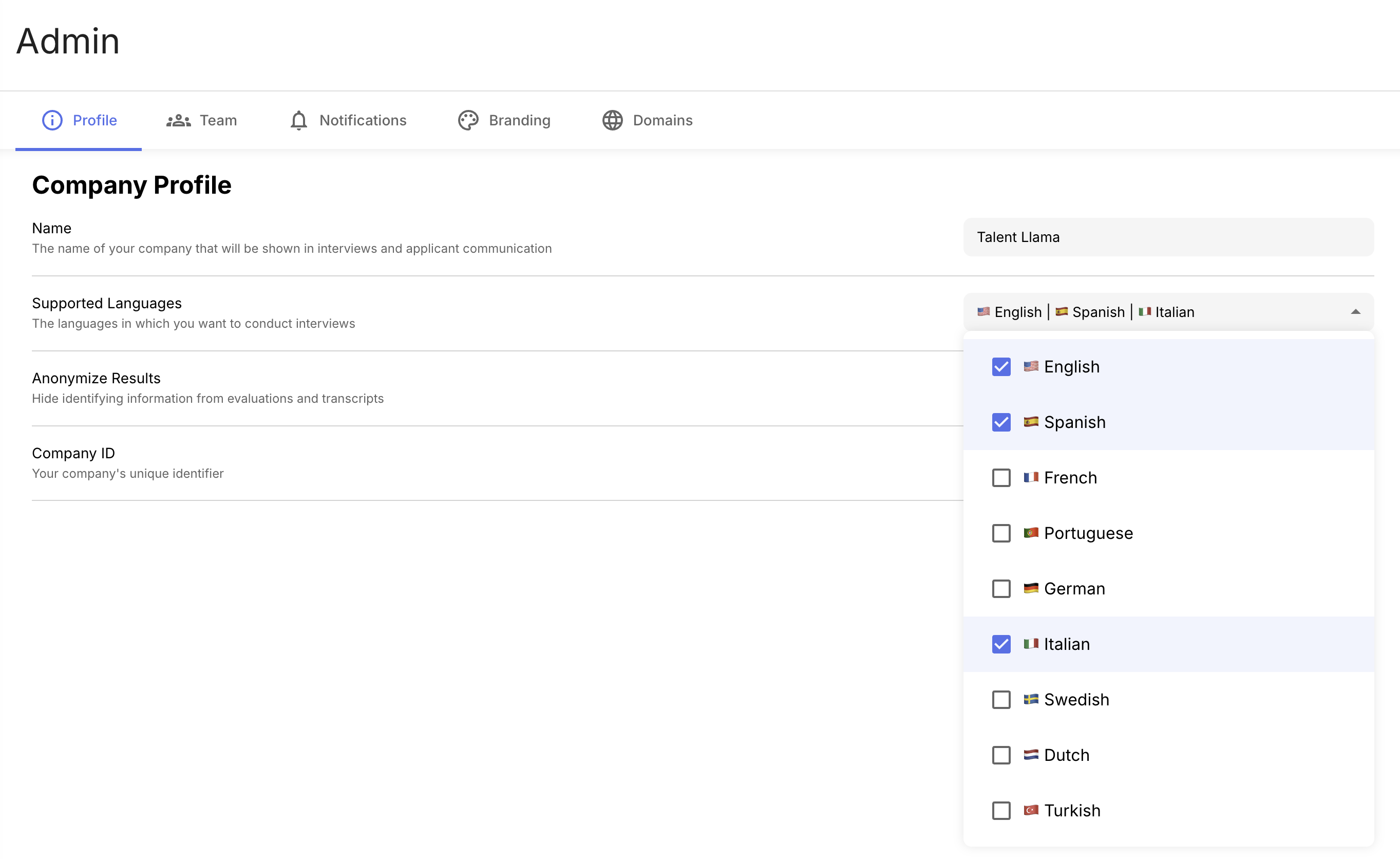Image resolution: width=1400 pixels, height=859 pixels.
Task: Uncheck the English language checkbox
Action: pos(1001,367)
